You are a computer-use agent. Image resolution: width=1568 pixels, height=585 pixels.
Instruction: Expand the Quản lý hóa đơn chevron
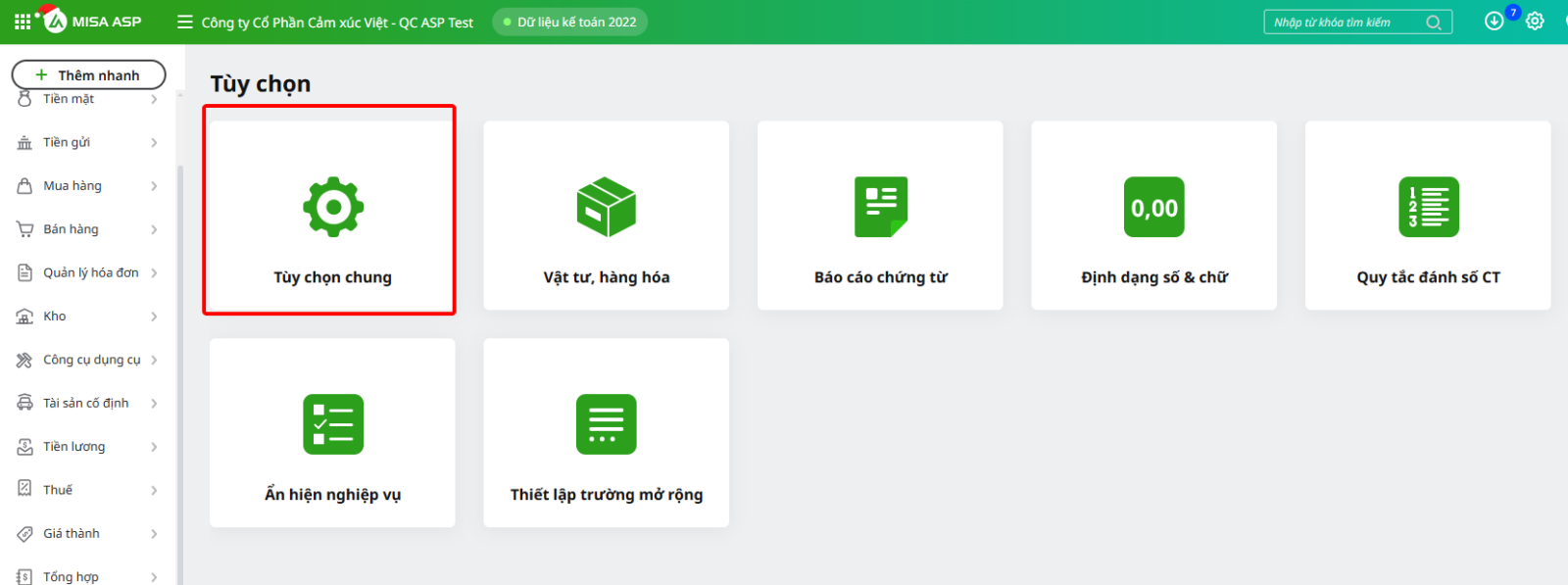pos(154,272)
